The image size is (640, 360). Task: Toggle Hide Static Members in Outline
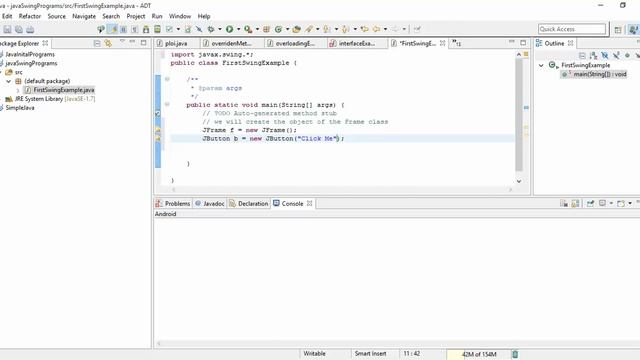tap(616, 55)
